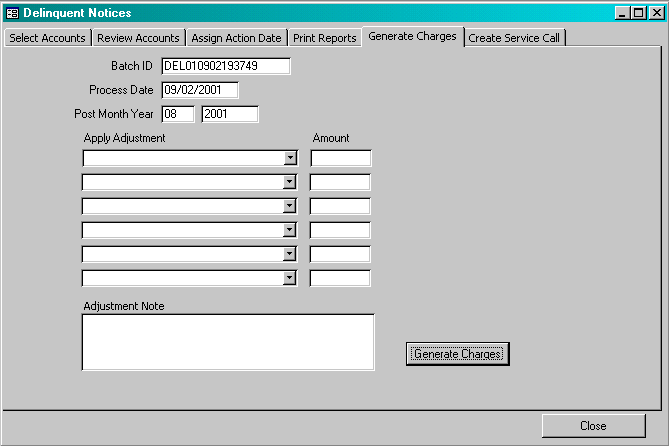The height and width of the screenshot is (446, 669).
Task: Switch to Create Service Call tab
Action: (515, 38)
